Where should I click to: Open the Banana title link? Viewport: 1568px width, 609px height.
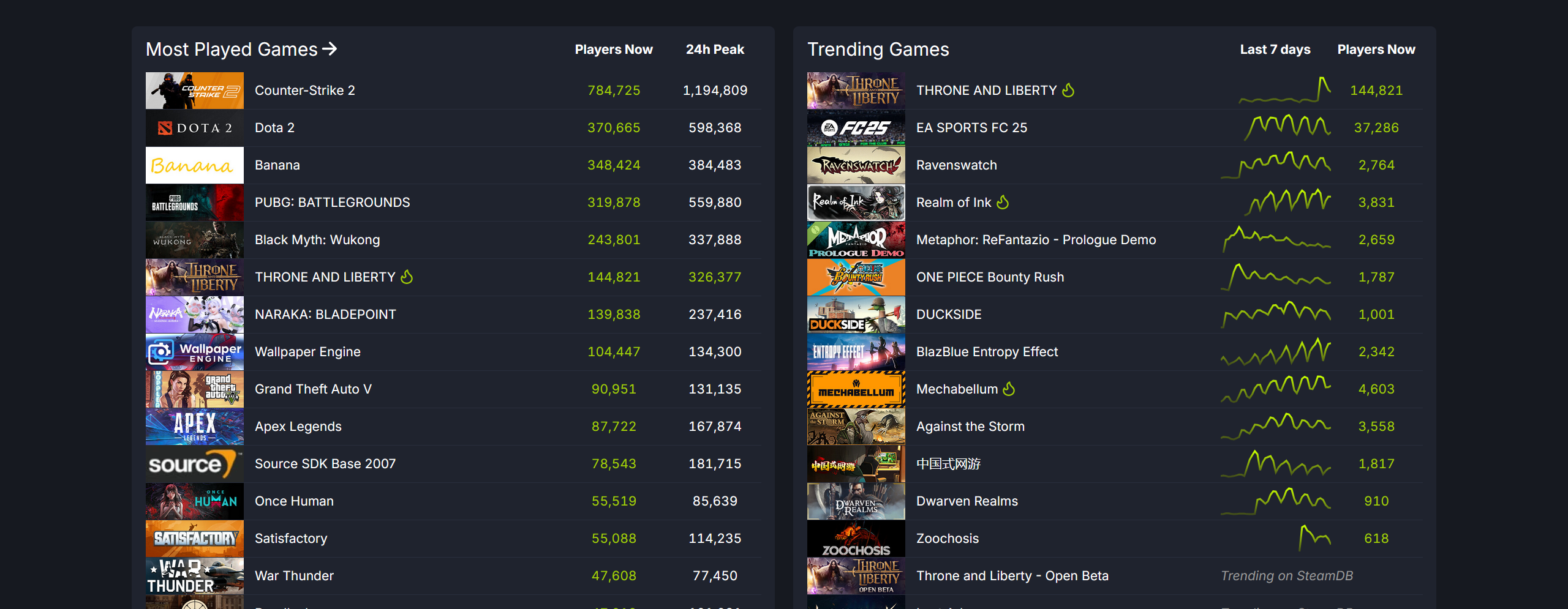[x=277, y=165]
